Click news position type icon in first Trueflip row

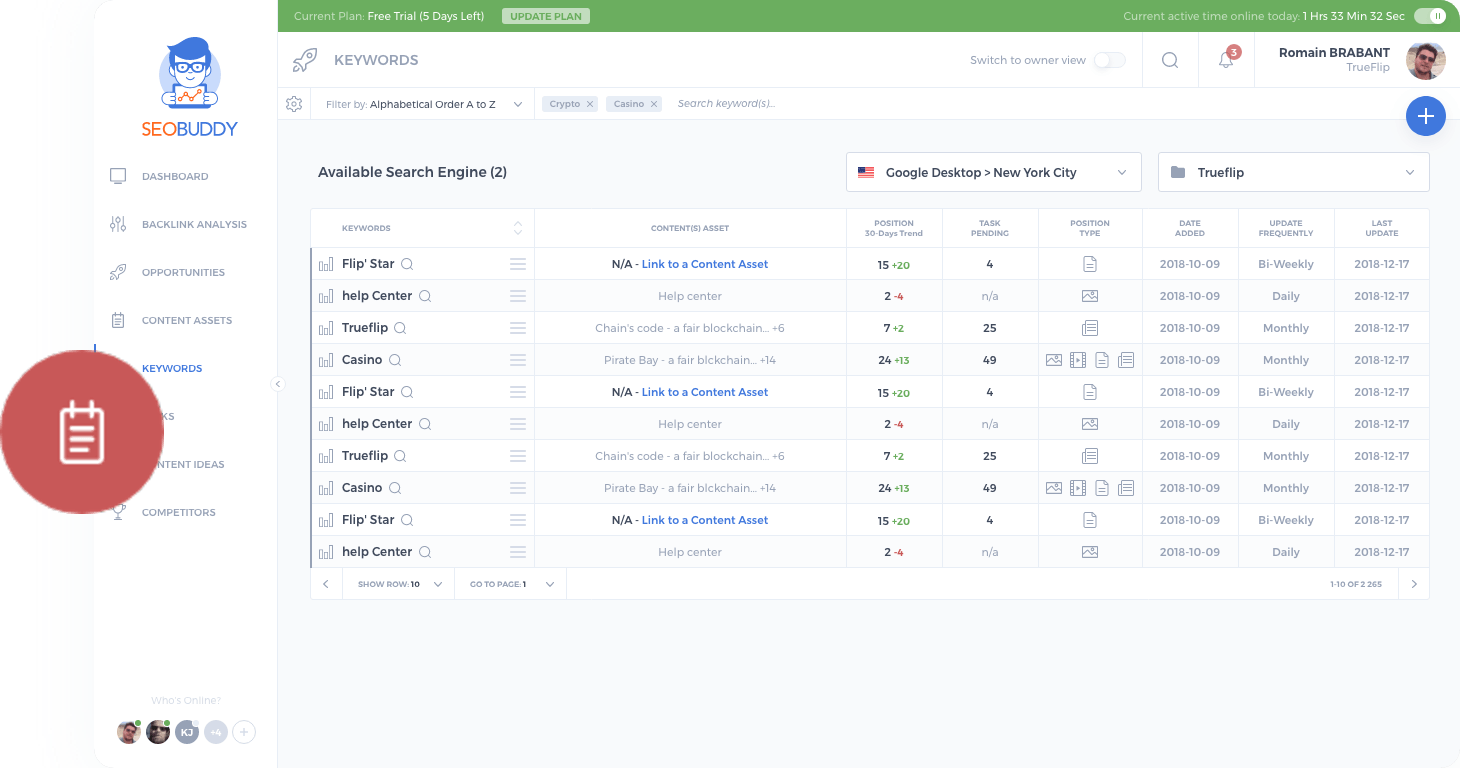click(x=1090, y=328)
